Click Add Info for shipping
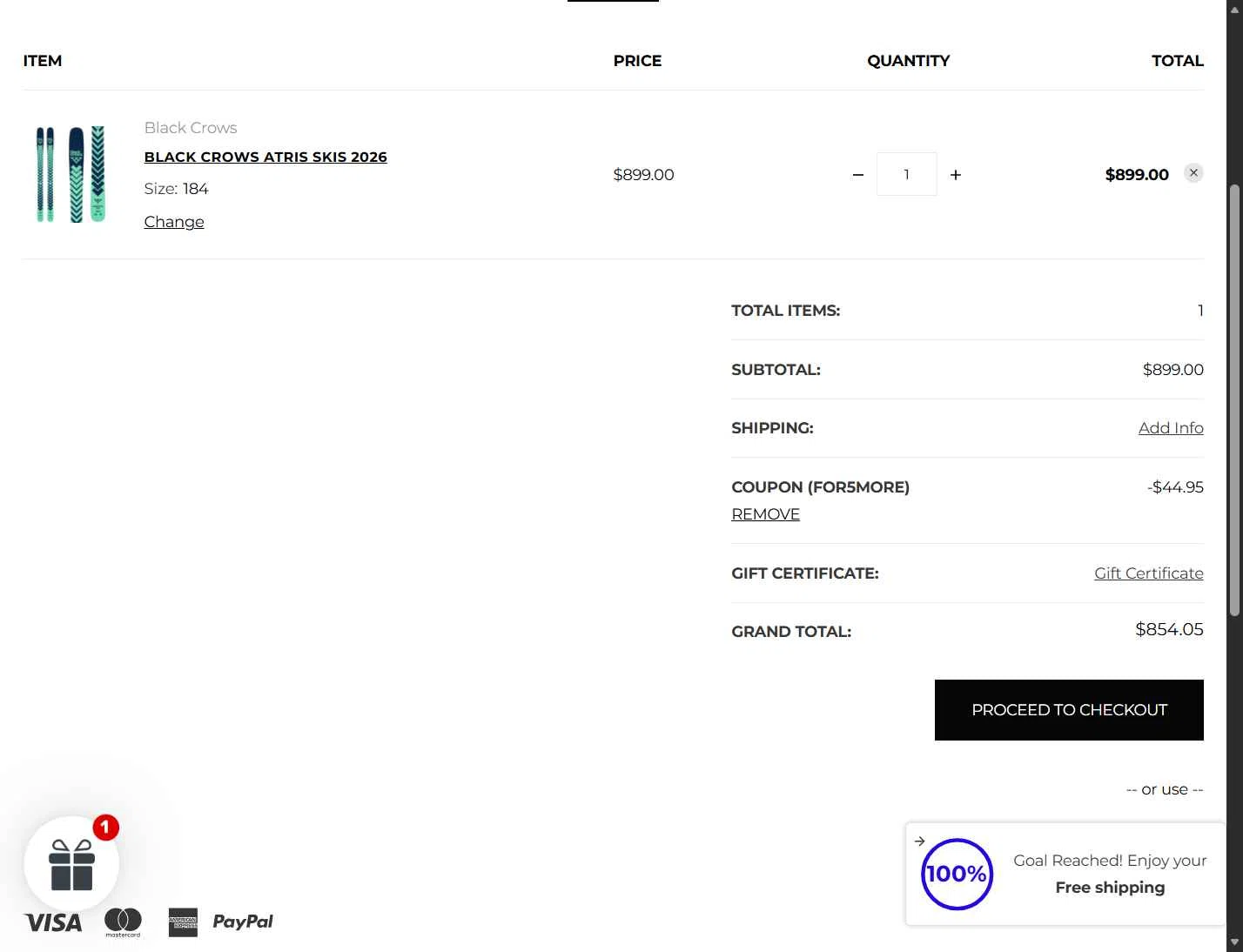Viewport: 1243px width, 952px height. pyautogui.click(x=1171, y=428)
